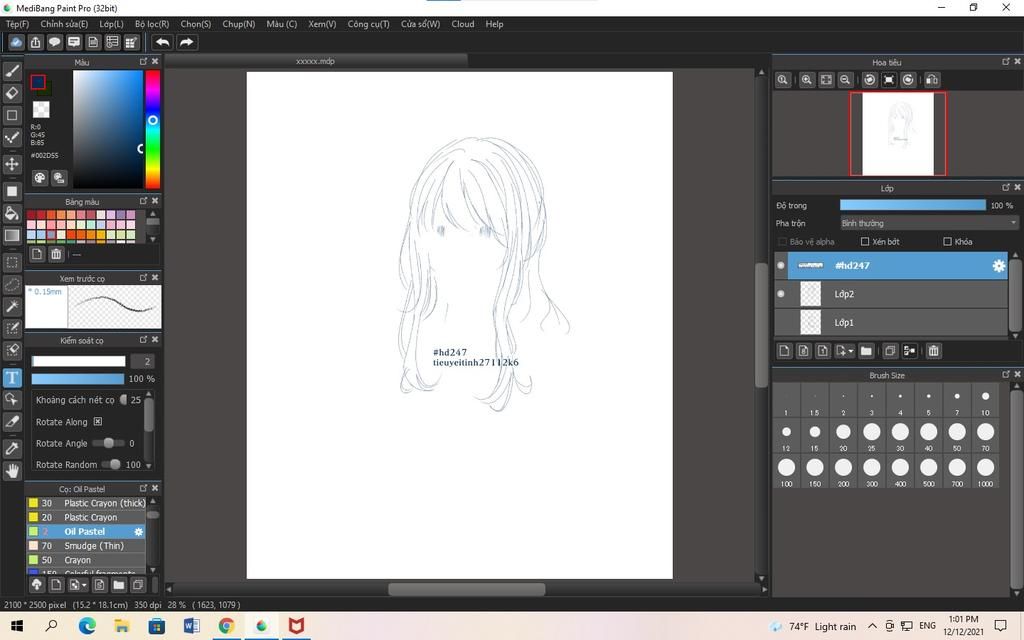Zoom in using the Navigator plus magnifier
The height and width of the screenshot is (640, 1024).
click(x=807, y=80)
